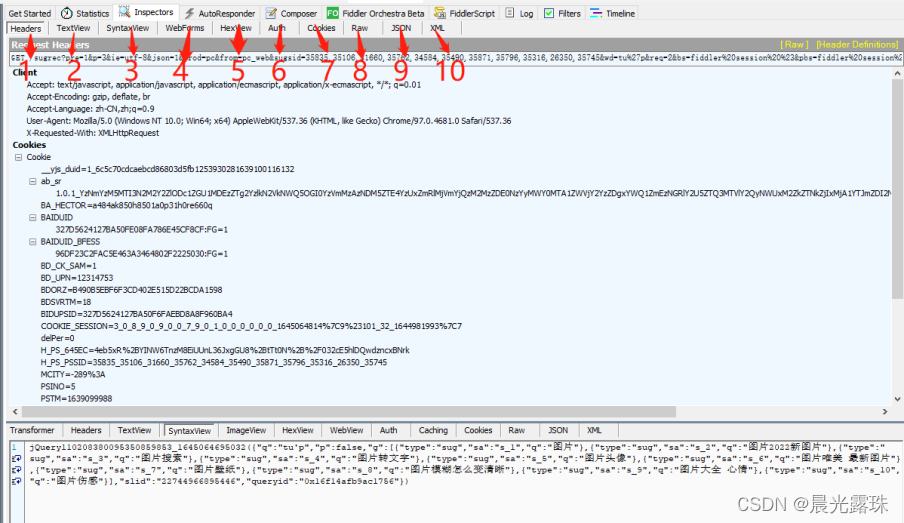Select the __yjs_duid cookie entry
The width and height of the screenshot is (904, 523).
point(168,170)
